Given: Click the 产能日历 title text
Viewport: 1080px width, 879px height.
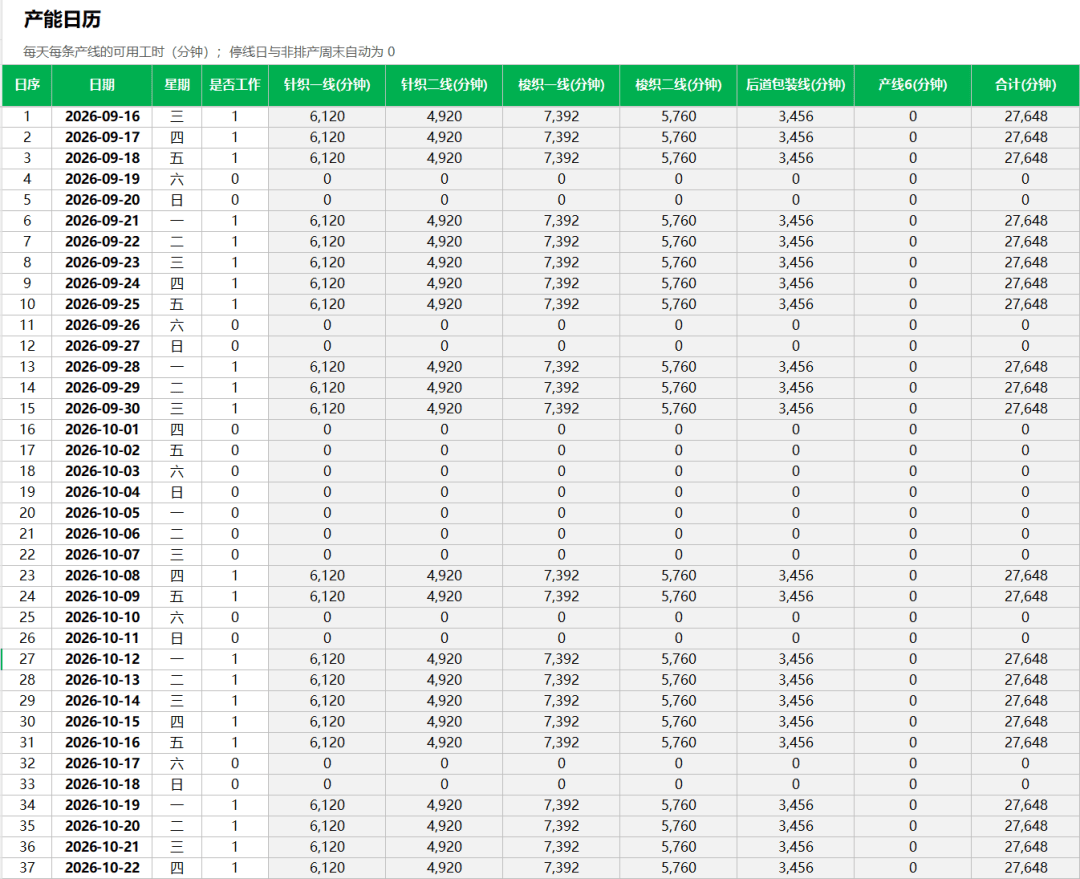Looking at the screenshot, I should pos(62,19).
